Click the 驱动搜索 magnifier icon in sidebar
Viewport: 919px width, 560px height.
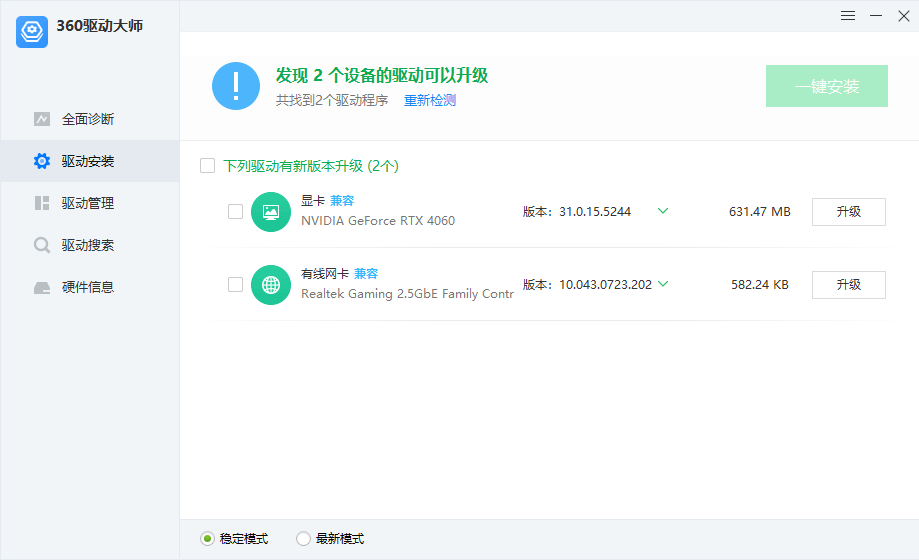point(42,245)
